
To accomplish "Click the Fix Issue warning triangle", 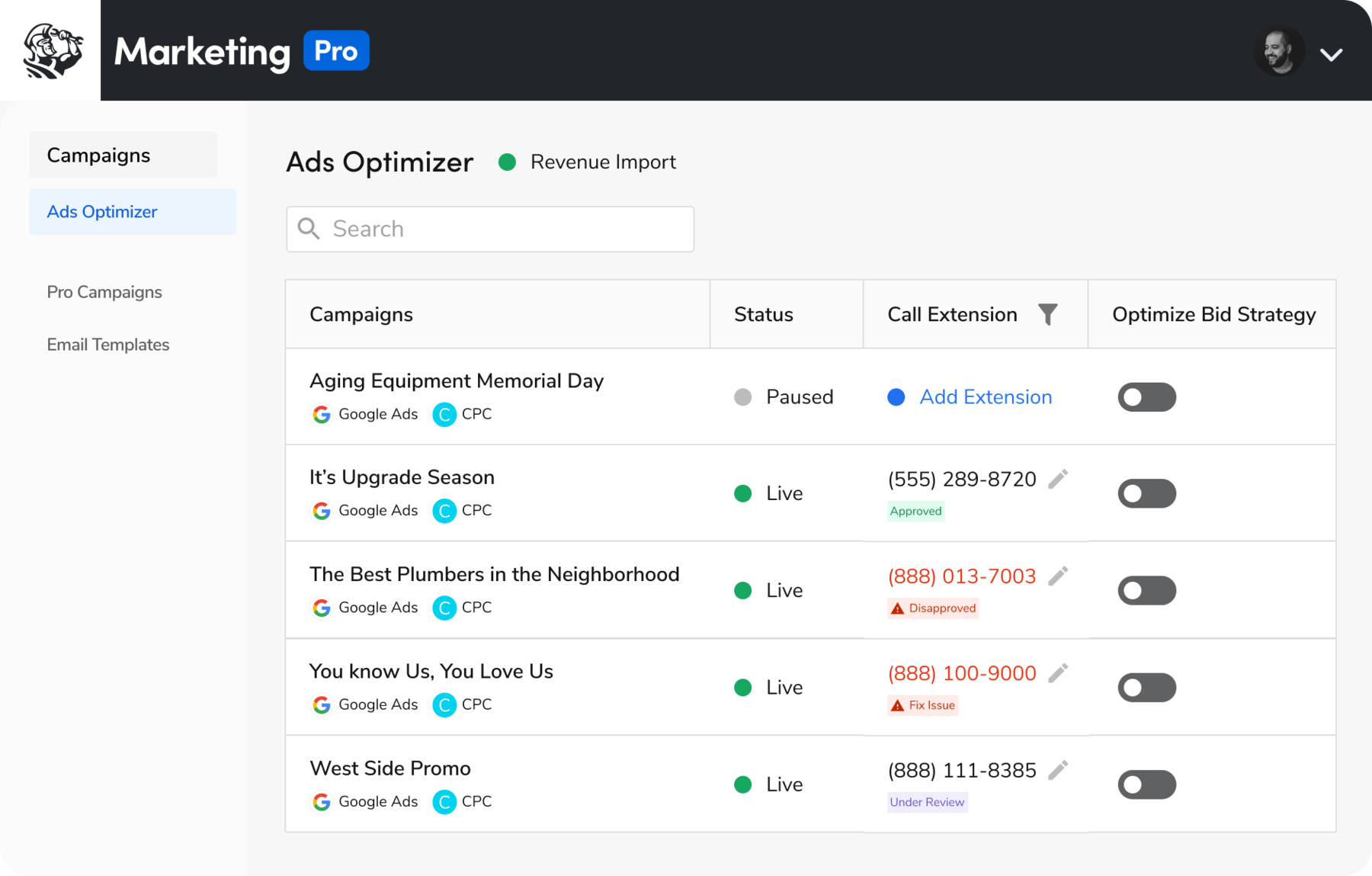I will [896, 704].
